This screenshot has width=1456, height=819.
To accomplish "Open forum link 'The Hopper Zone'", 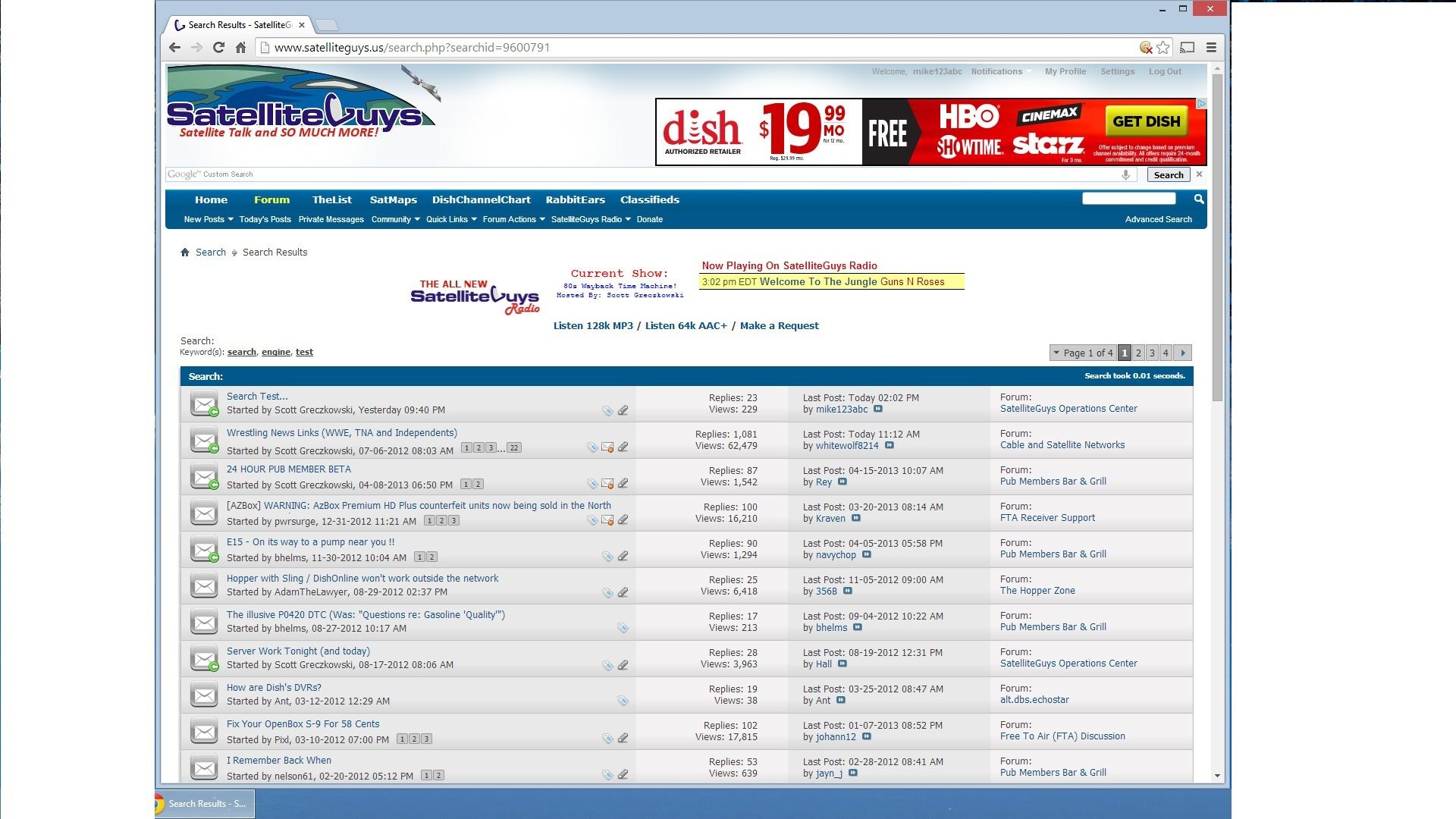I will point(1037,591).
